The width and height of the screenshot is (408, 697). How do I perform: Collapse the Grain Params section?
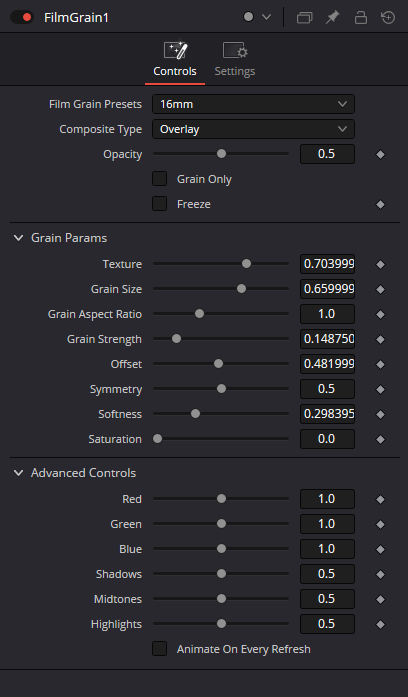coord(19,238)
